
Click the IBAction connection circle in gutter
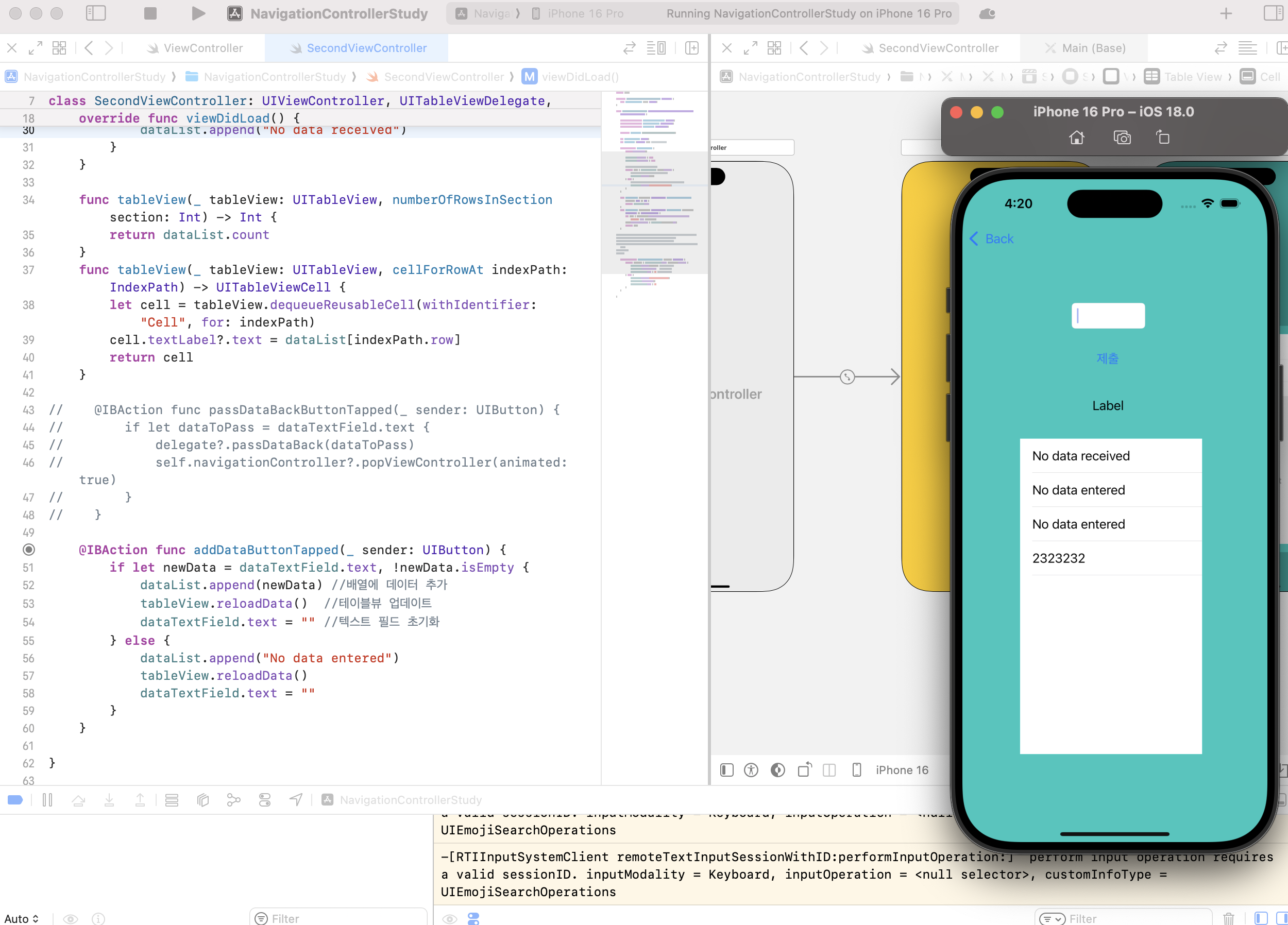coord(28,549)
